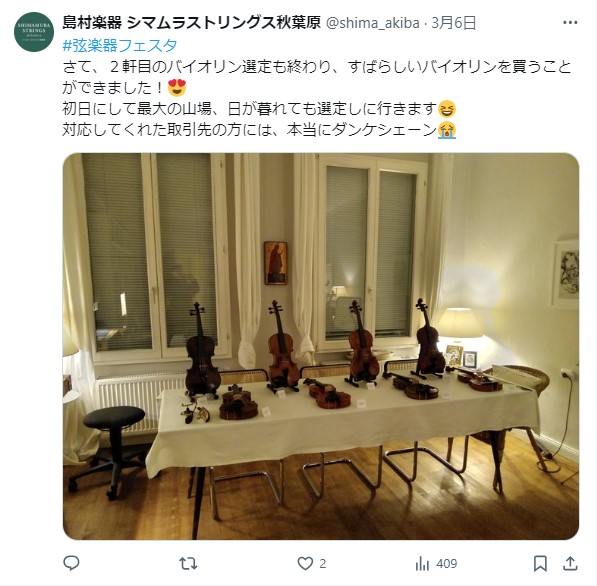Open the Shimamura Strings profile avatar
The width and height of the screenshot is (597, 586).
(34, 32)
